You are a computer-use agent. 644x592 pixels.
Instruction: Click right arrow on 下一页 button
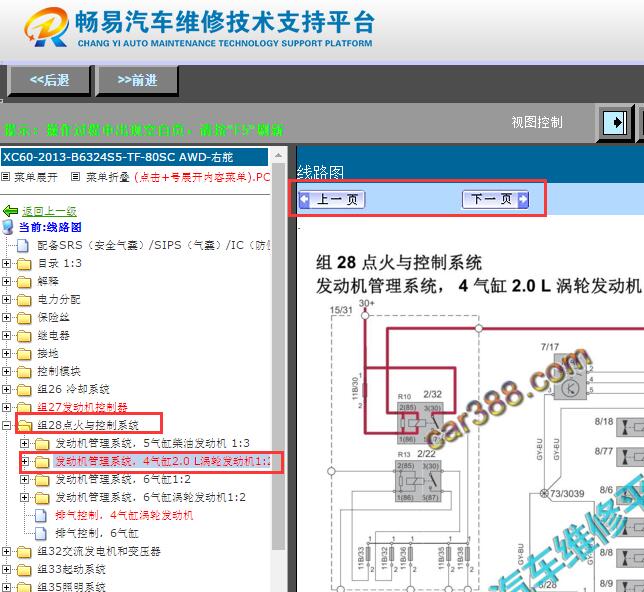point(523,199)
